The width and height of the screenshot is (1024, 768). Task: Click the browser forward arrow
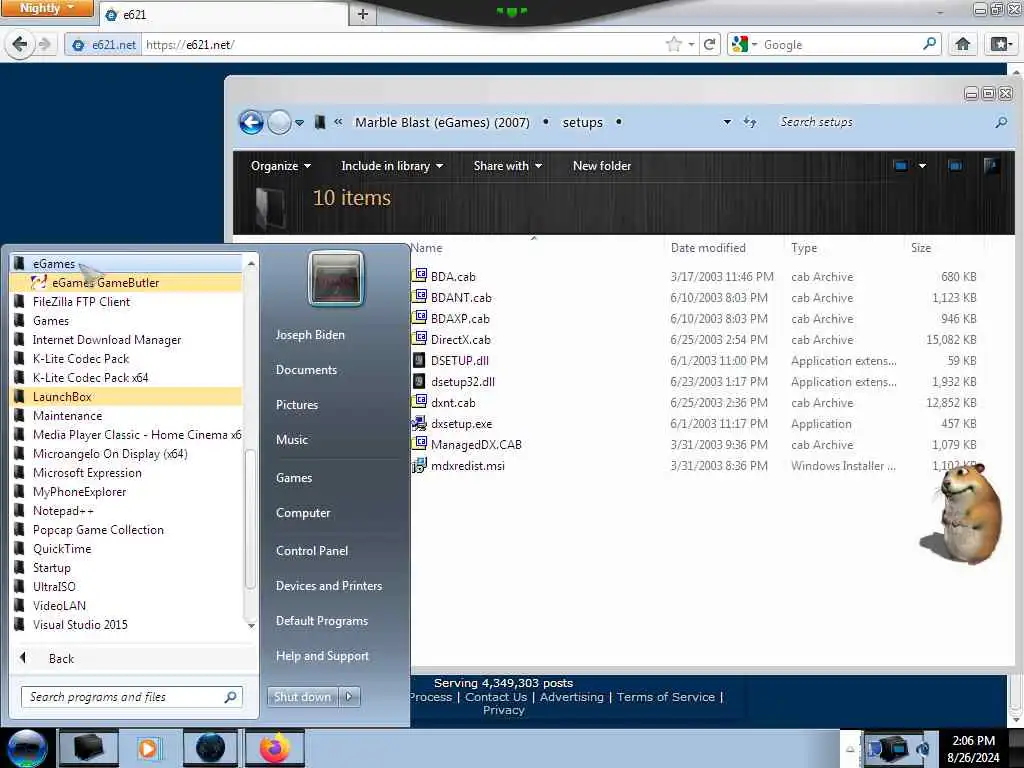44,44
